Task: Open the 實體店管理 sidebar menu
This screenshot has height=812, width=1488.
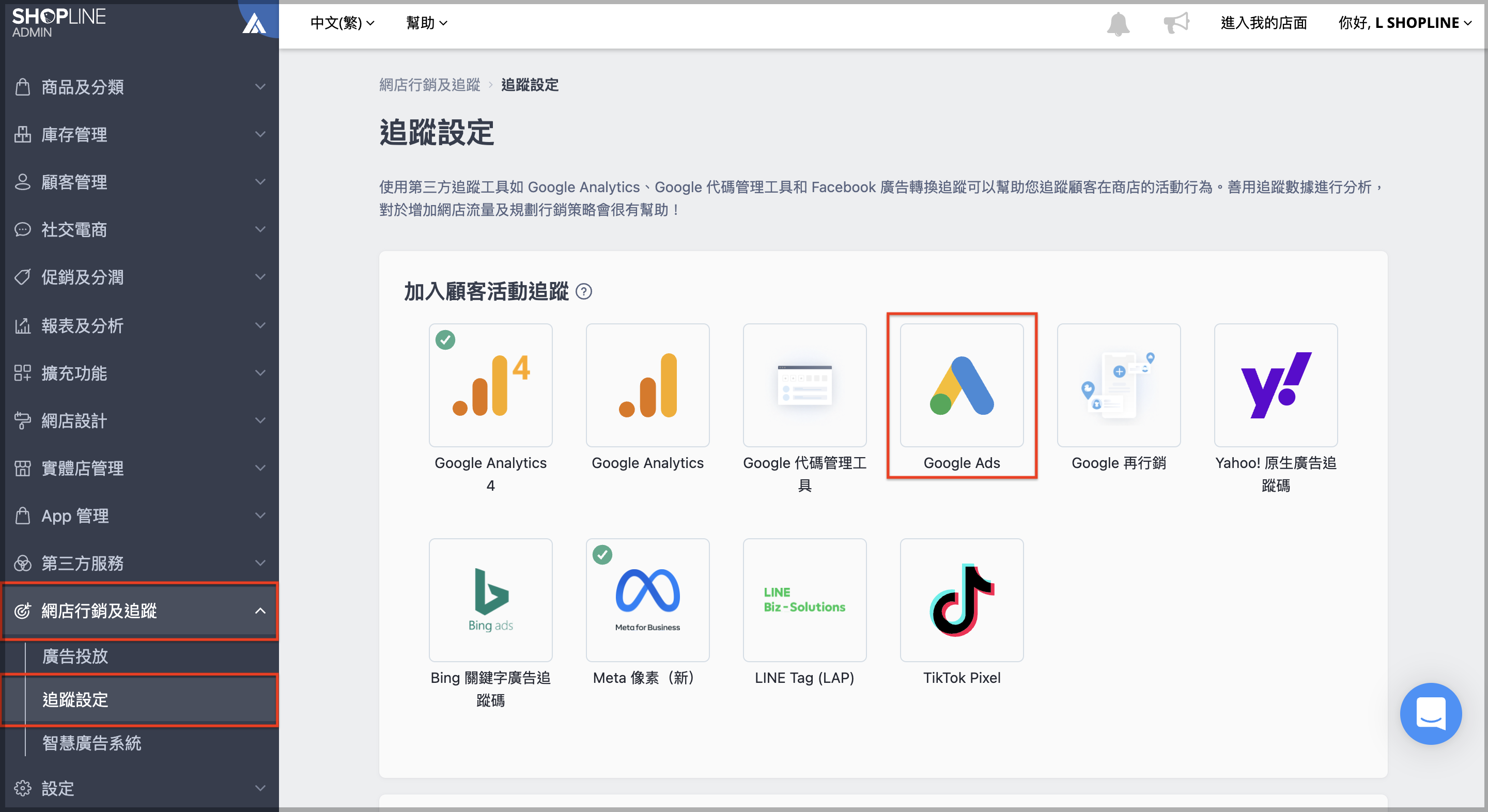Action: 139,468
